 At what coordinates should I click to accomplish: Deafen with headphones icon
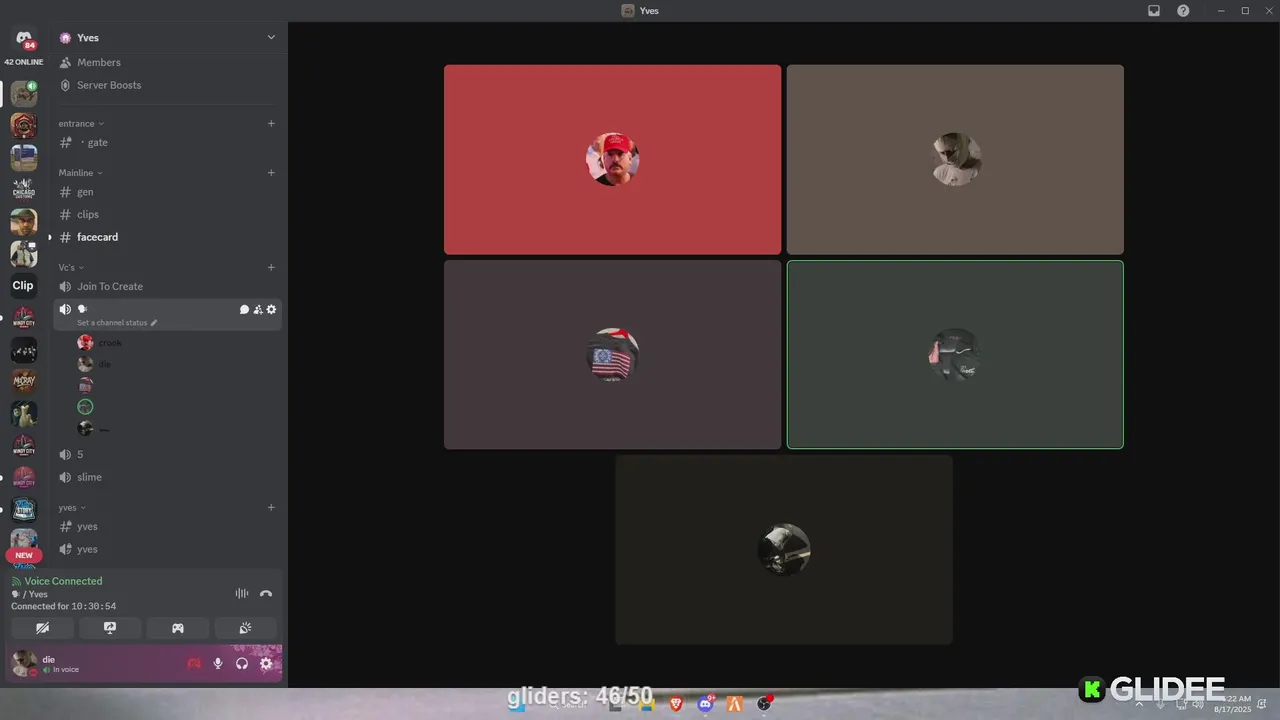(242, 663)
